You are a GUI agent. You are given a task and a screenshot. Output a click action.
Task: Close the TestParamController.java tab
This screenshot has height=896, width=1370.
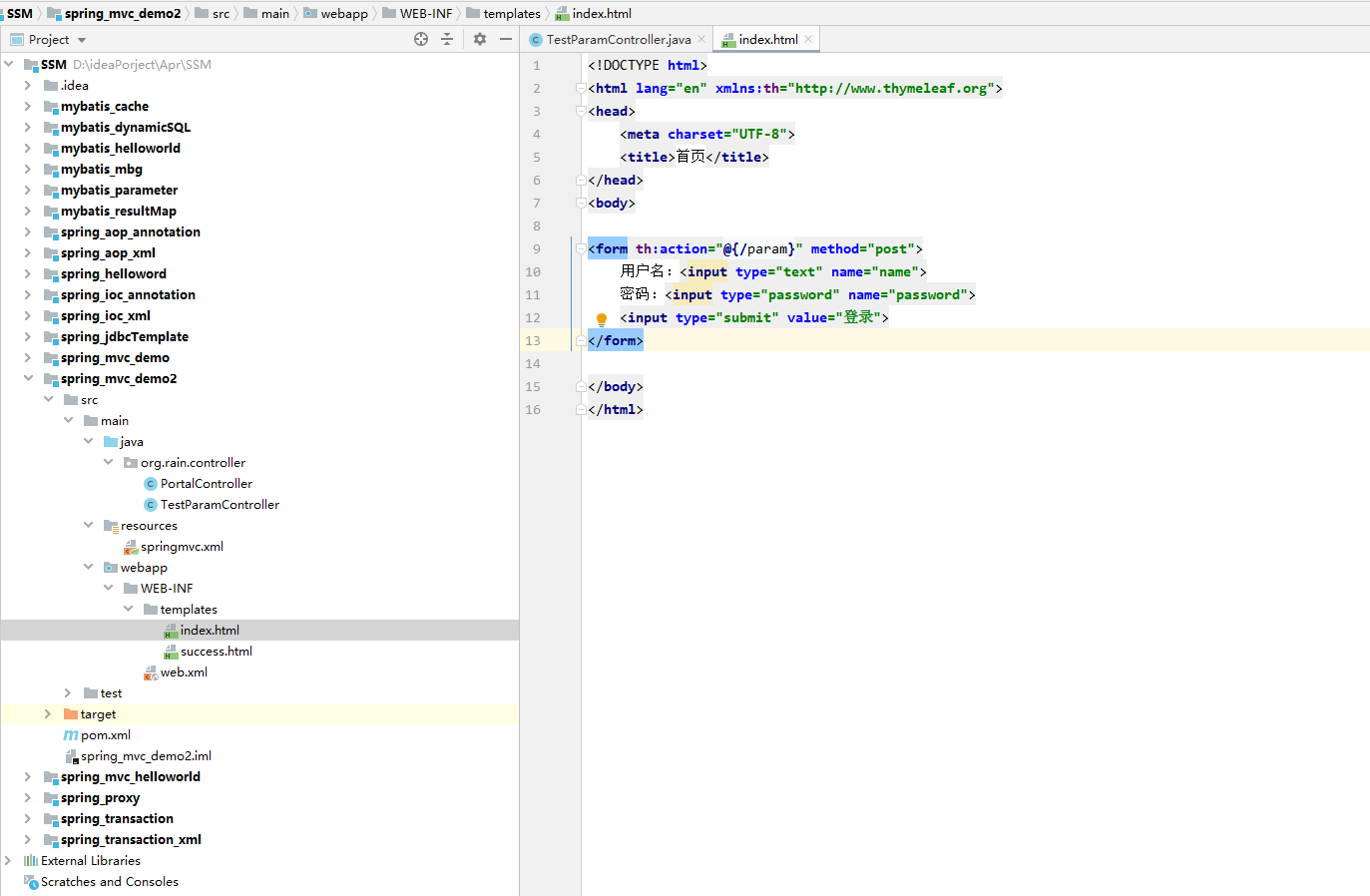point(701,40)
